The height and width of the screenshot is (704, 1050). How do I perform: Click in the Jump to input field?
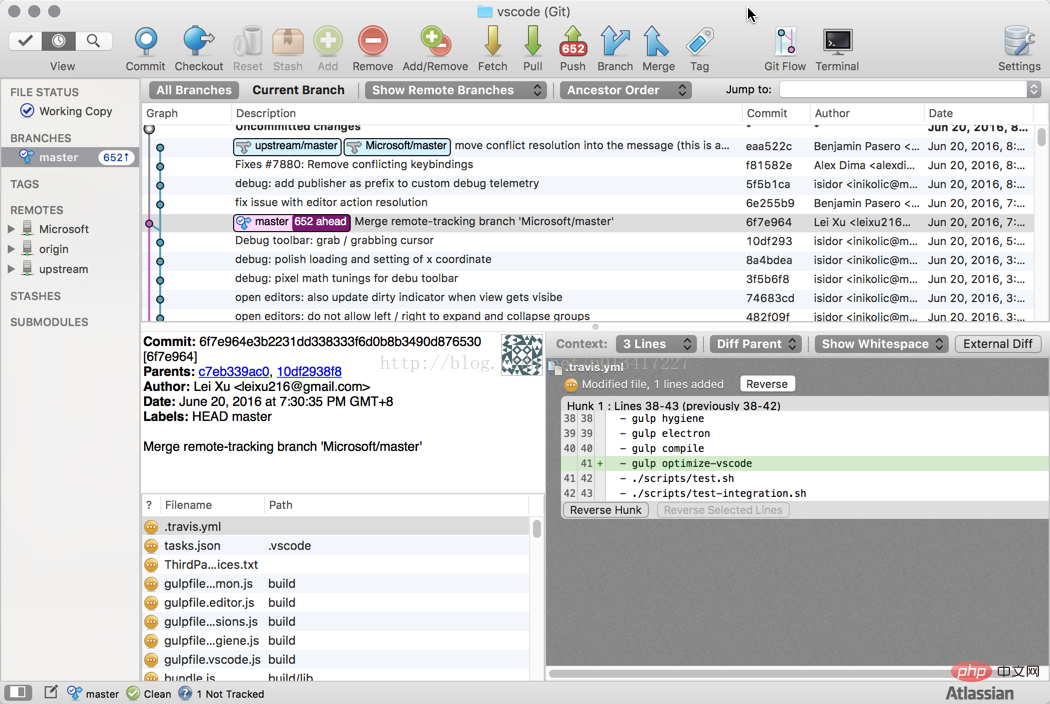click(x=903, y=89)
